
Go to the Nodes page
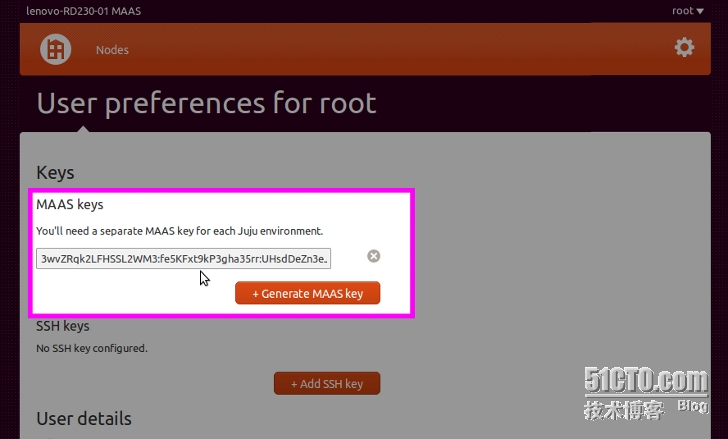point(112,50)
